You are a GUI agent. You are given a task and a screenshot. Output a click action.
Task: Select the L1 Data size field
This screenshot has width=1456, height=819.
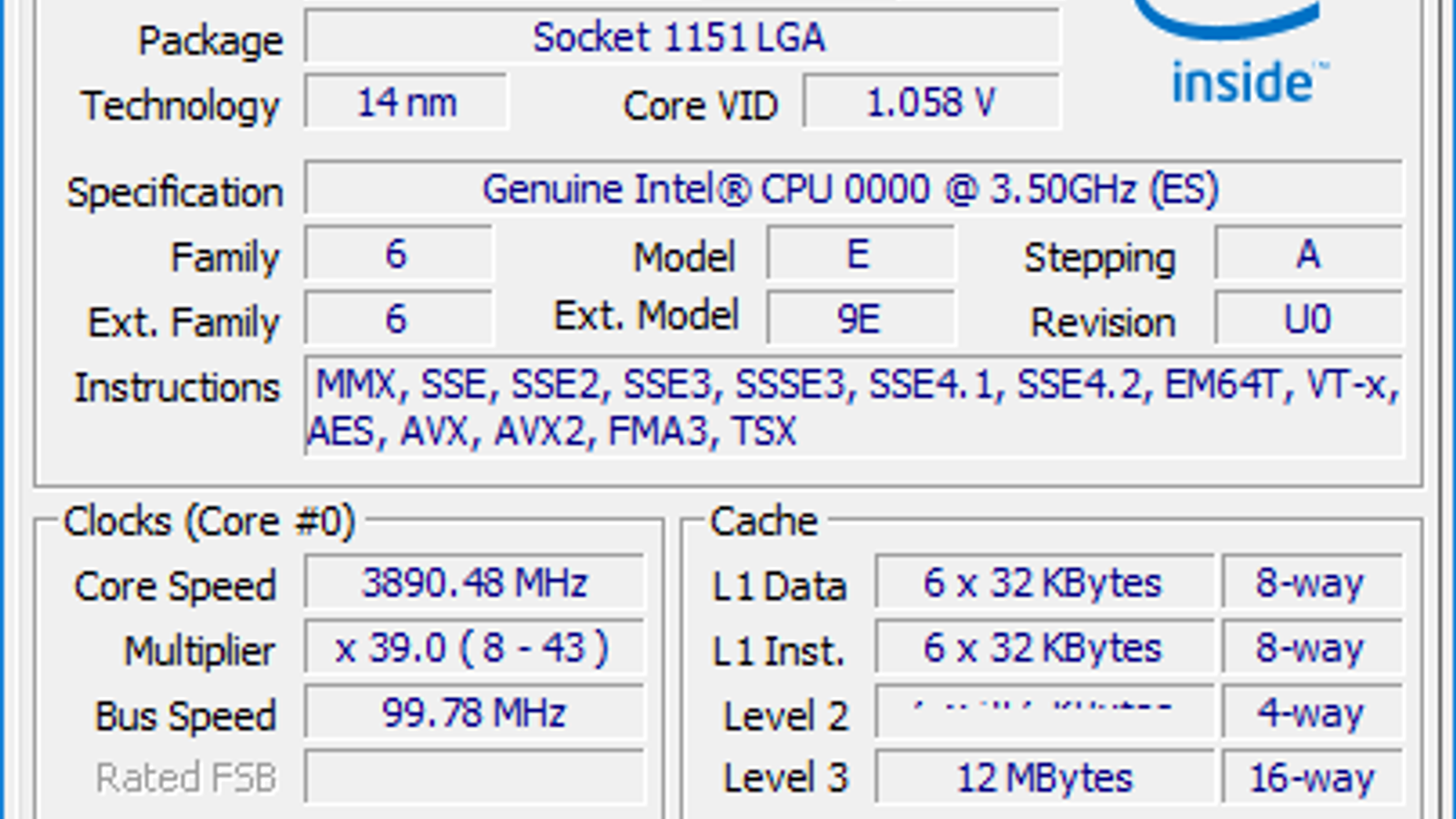coord(1043,583)
